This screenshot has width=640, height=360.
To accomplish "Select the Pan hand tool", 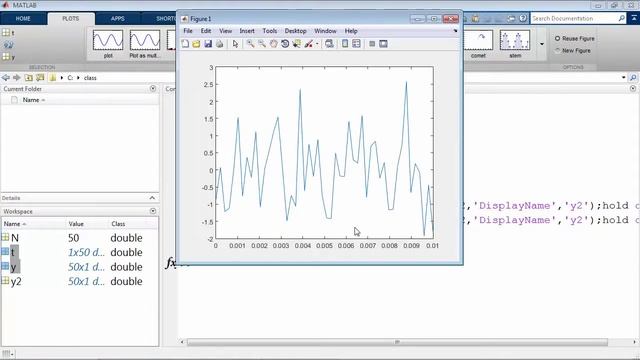I will pyautogui.click(x=273, y=44).
